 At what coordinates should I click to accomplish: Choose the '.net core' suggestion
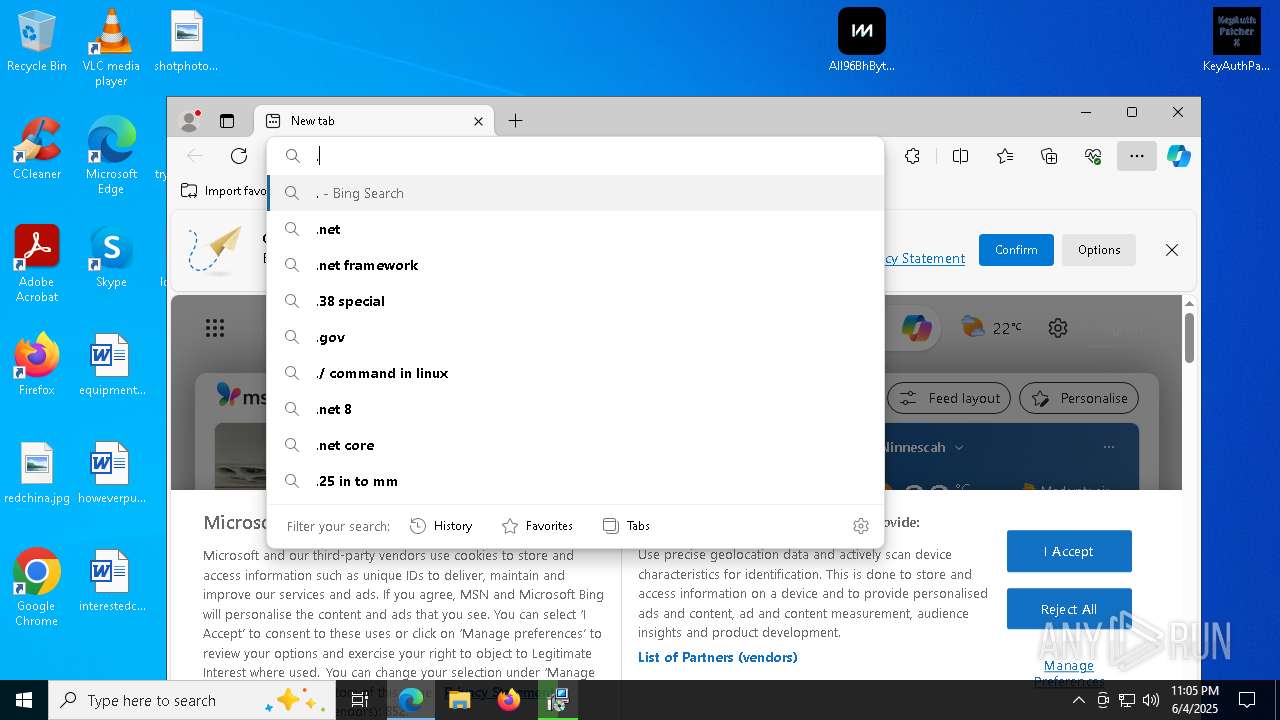[576, 445]
